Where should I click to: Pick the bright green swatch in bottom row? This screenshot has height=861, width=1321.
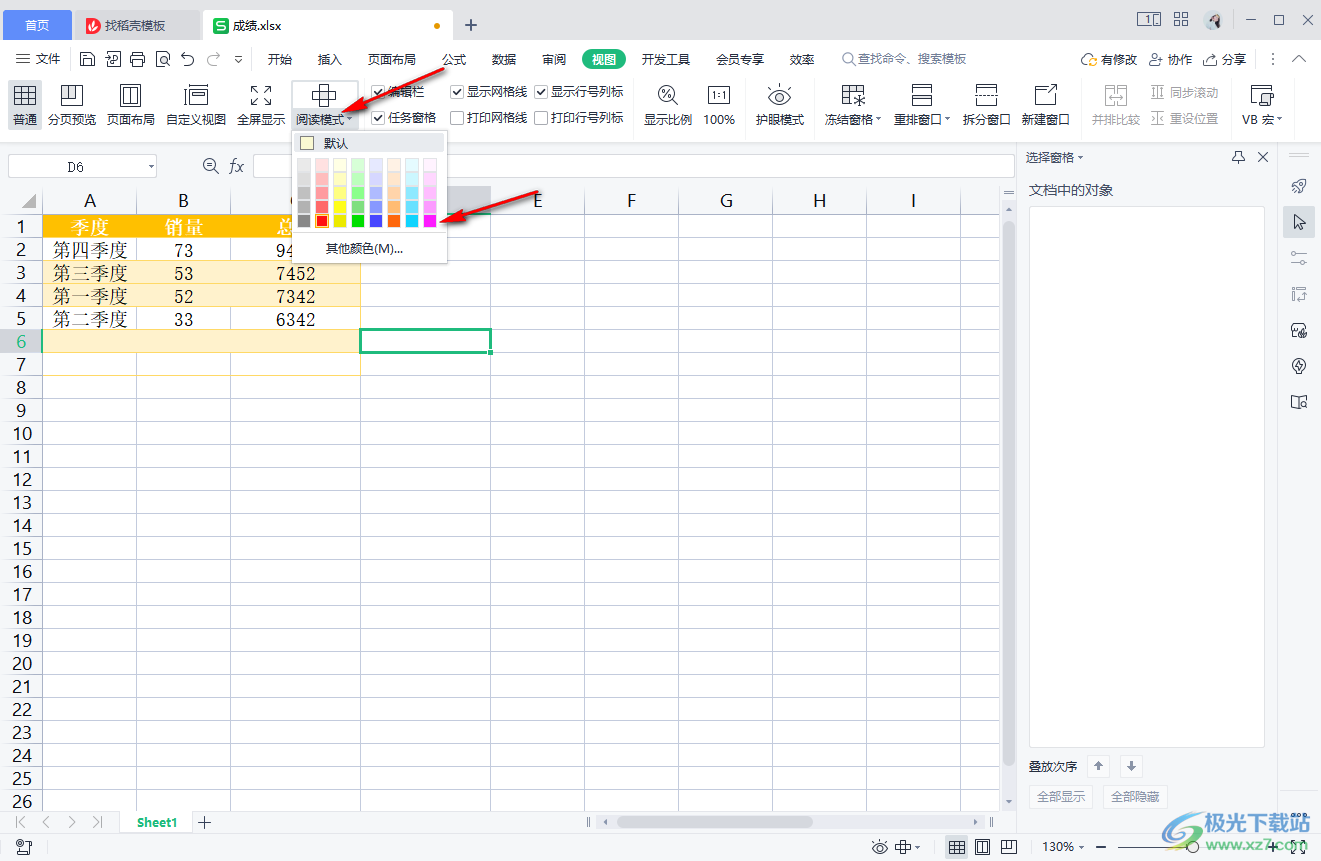pos(358,221)
